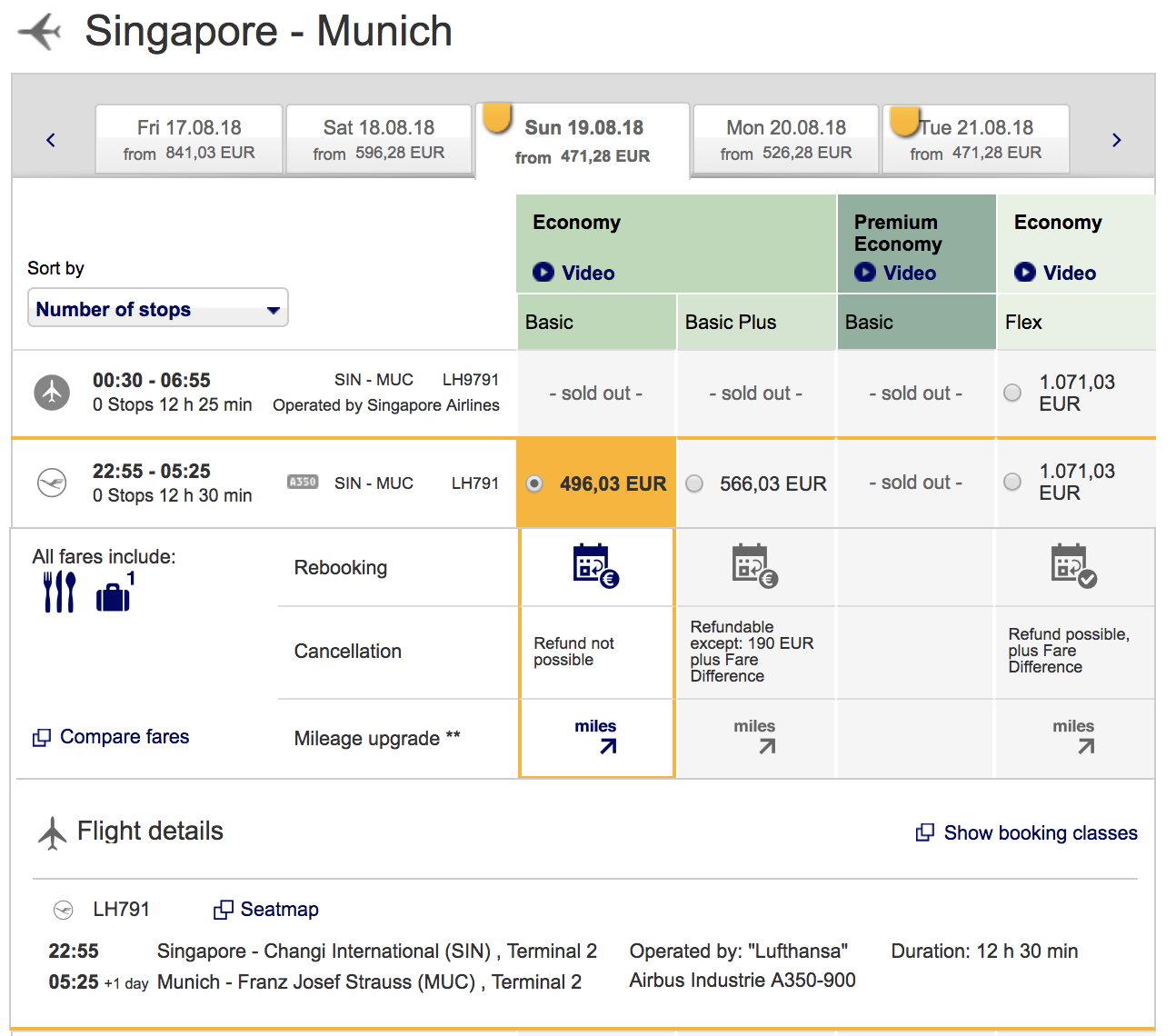Open the Tue 21.08.18 date tab

(x=976, y=139)
